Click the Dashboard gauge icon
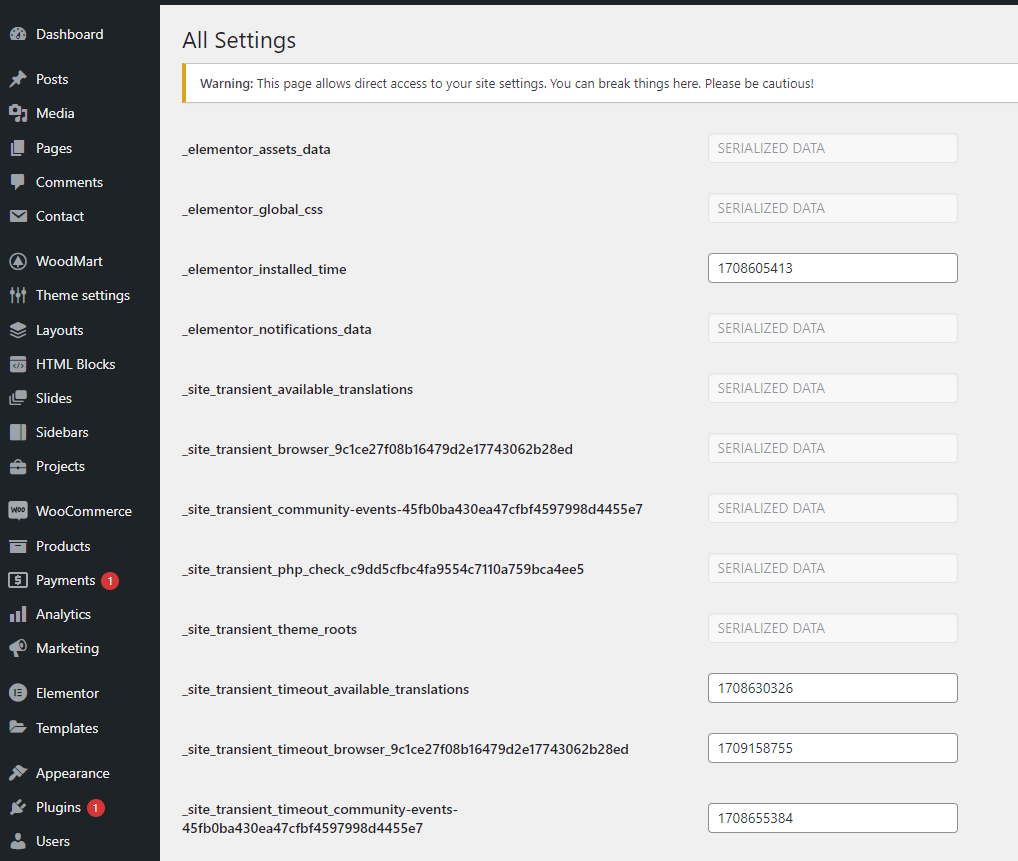The image size is (1018, 861). point(18,34)
